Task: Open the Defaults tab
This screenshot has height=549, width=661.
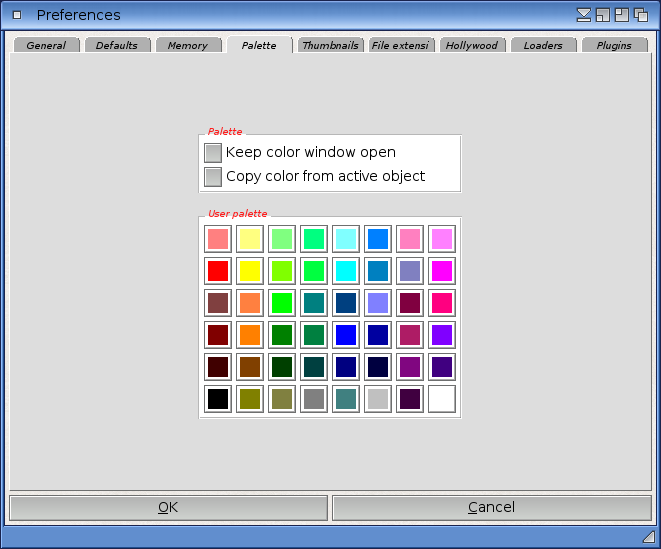Action: coord(117,46)
